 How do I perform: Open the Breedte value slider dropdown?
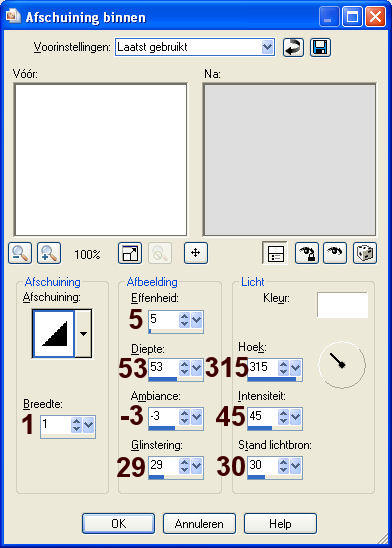(89, 425)
